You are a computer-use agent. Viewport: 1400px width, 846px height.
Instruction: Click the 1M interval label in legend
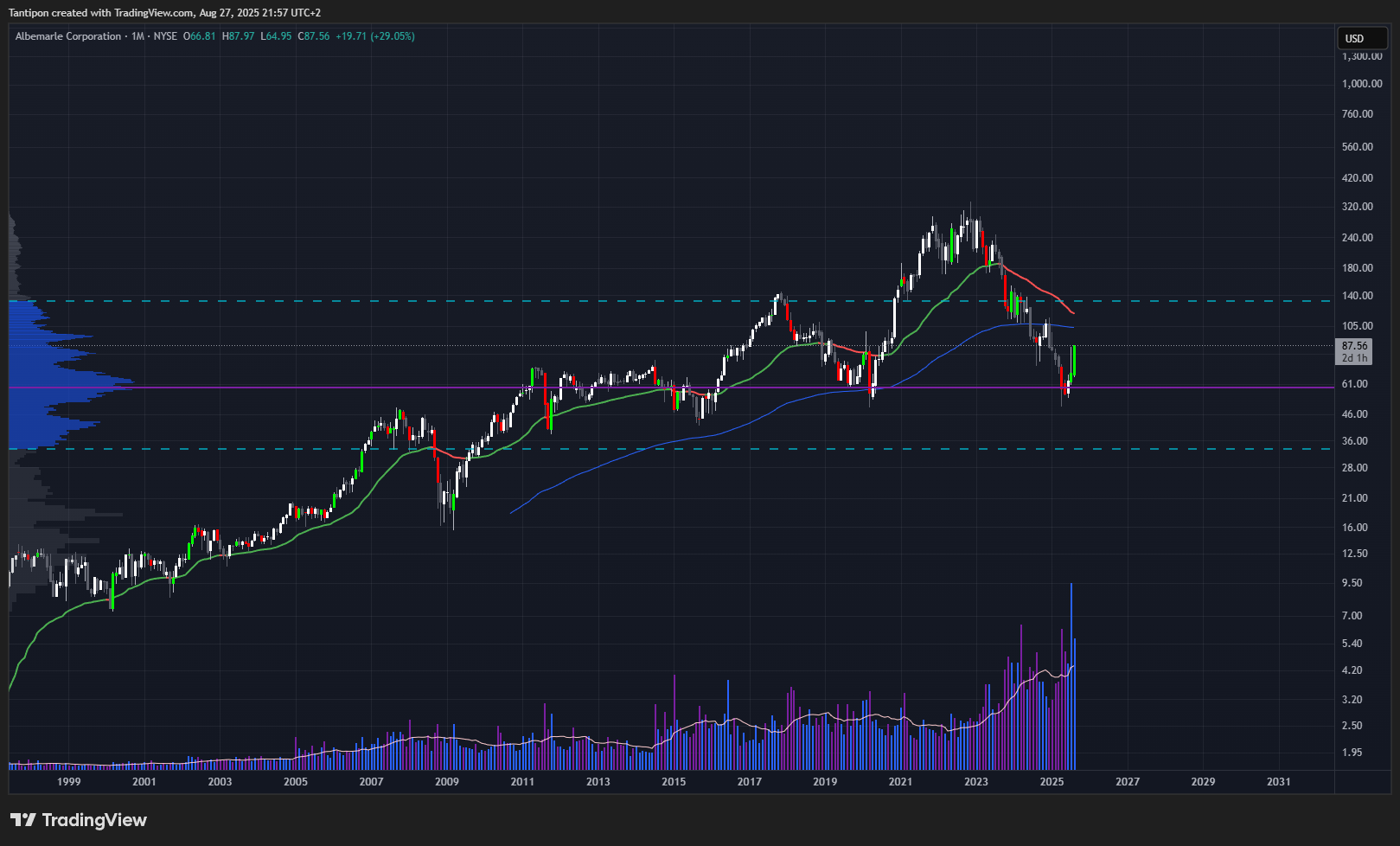click(137, 36)
